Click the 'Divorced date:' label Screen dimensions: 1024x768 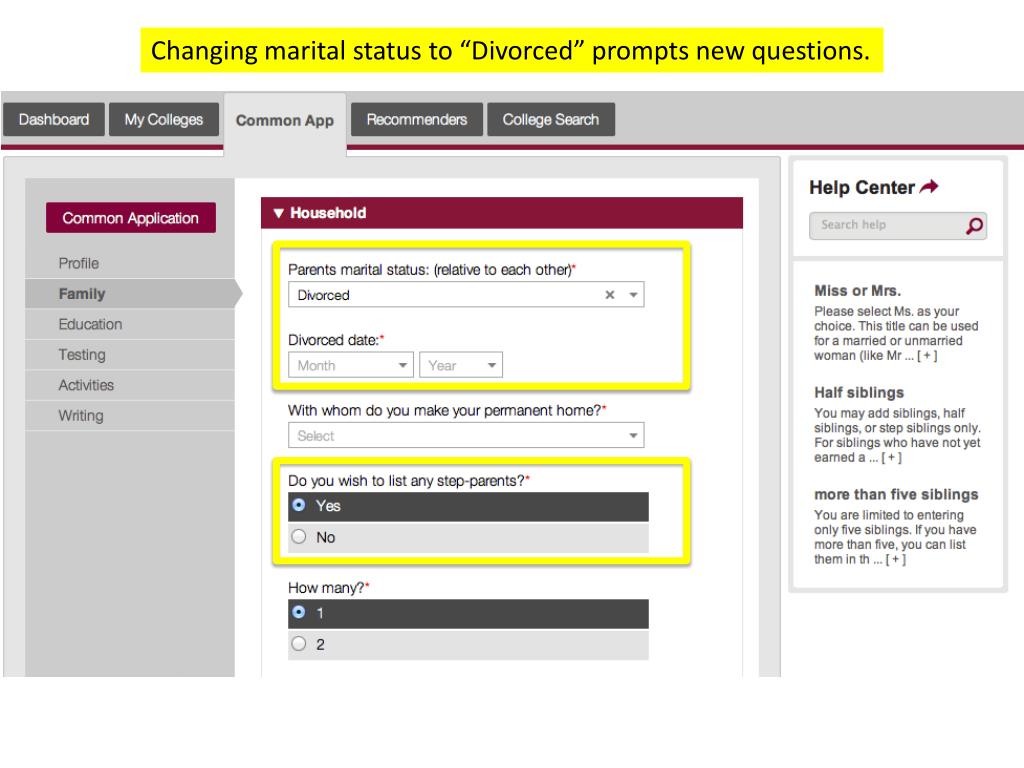(334, 340)
